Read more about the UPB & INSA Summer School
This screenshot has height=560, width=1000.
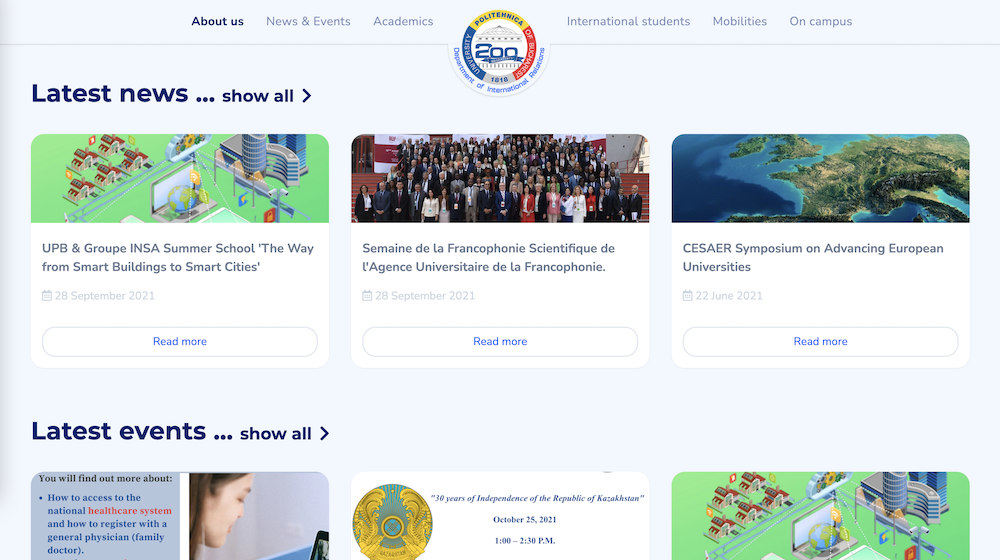tap(180, 341)
